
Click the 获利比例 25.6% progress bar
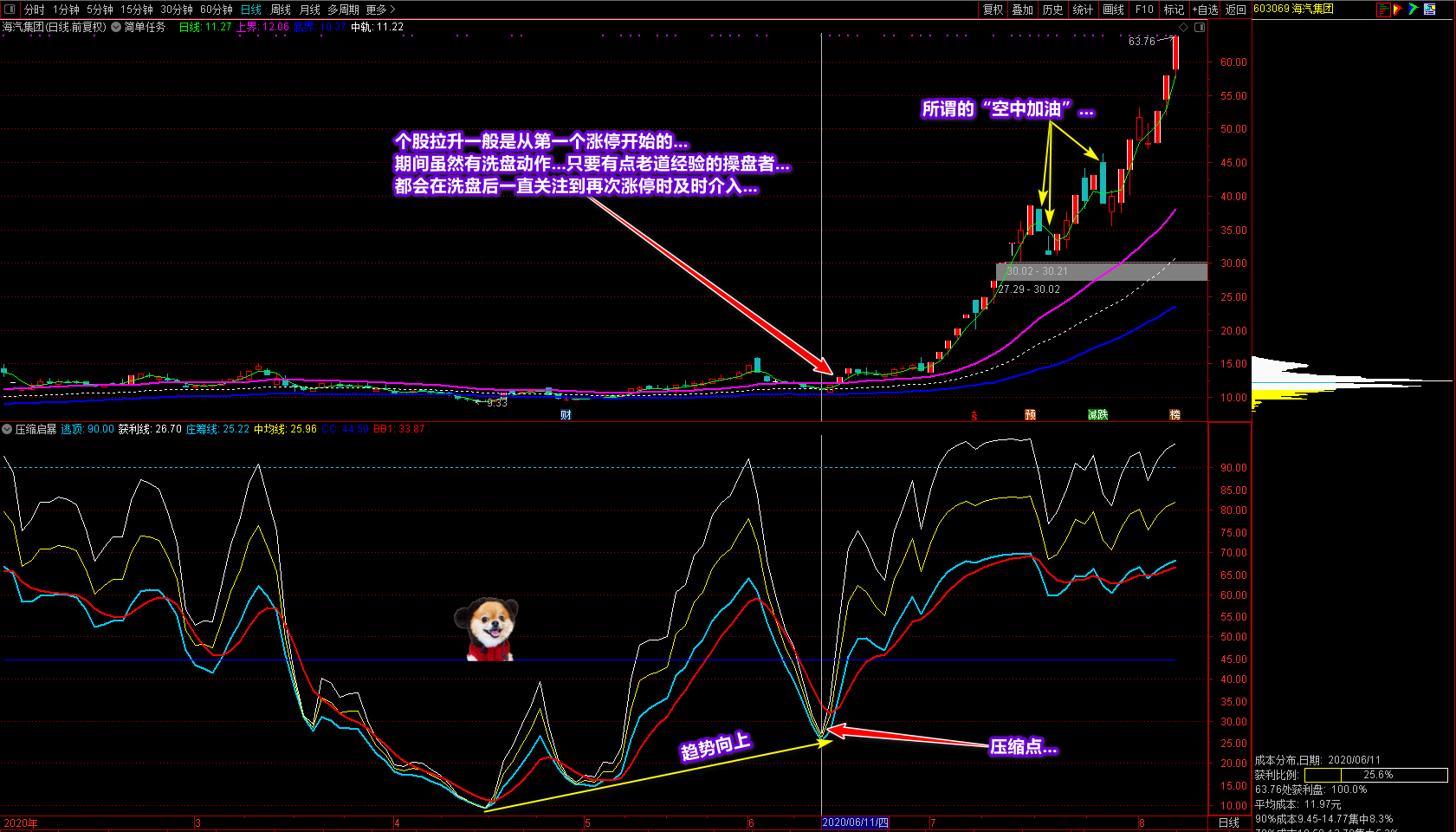tap(1375, 775)
